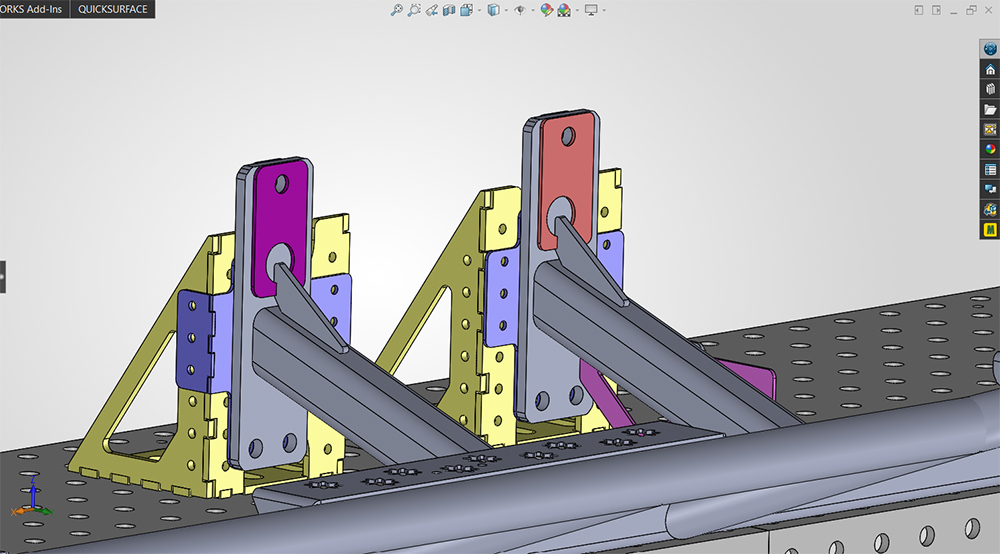Open the View Orientation cube icon
This screenshot has height=554, width=1000.
coord(467,10)
